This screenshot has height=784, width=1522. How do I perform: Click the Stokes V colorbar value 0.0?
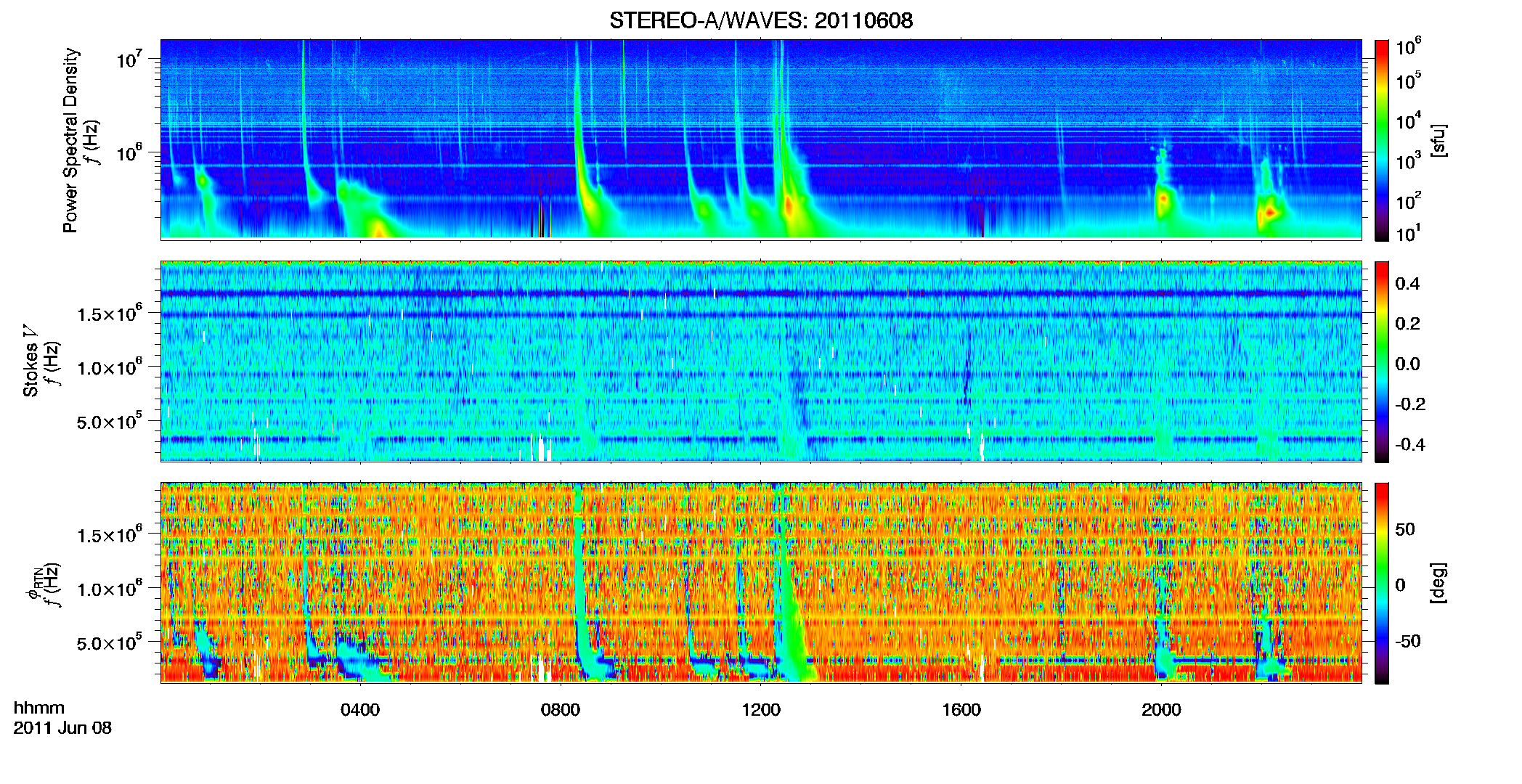(x=1407, y=364)
